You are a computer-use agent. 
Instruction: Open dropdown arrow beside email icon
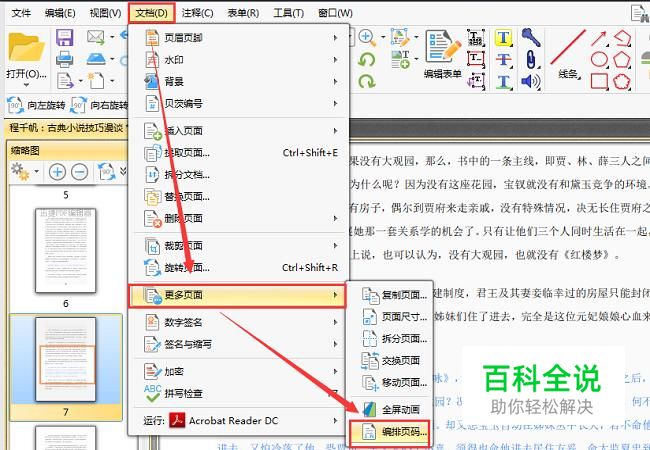(x=112, y=37)
